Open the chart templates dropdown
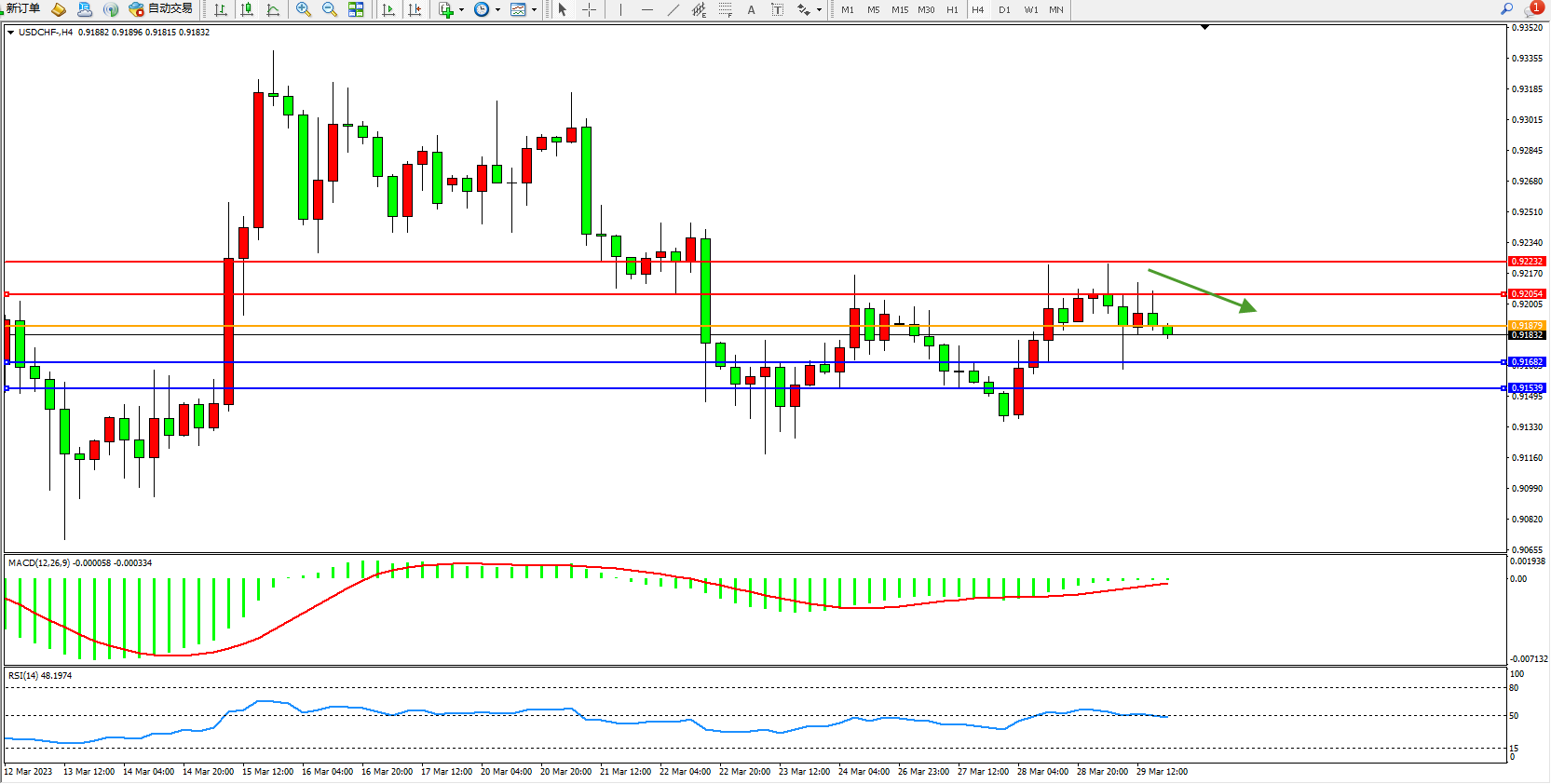The image size is (1551, 784). 534,10
